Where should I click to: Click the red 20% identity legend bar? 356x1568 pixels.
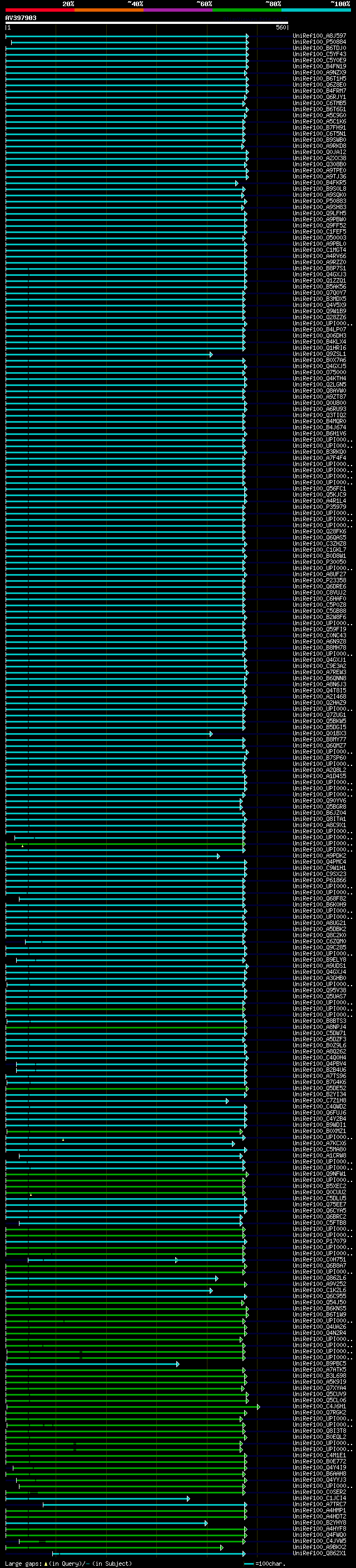[x=39, y=10]
